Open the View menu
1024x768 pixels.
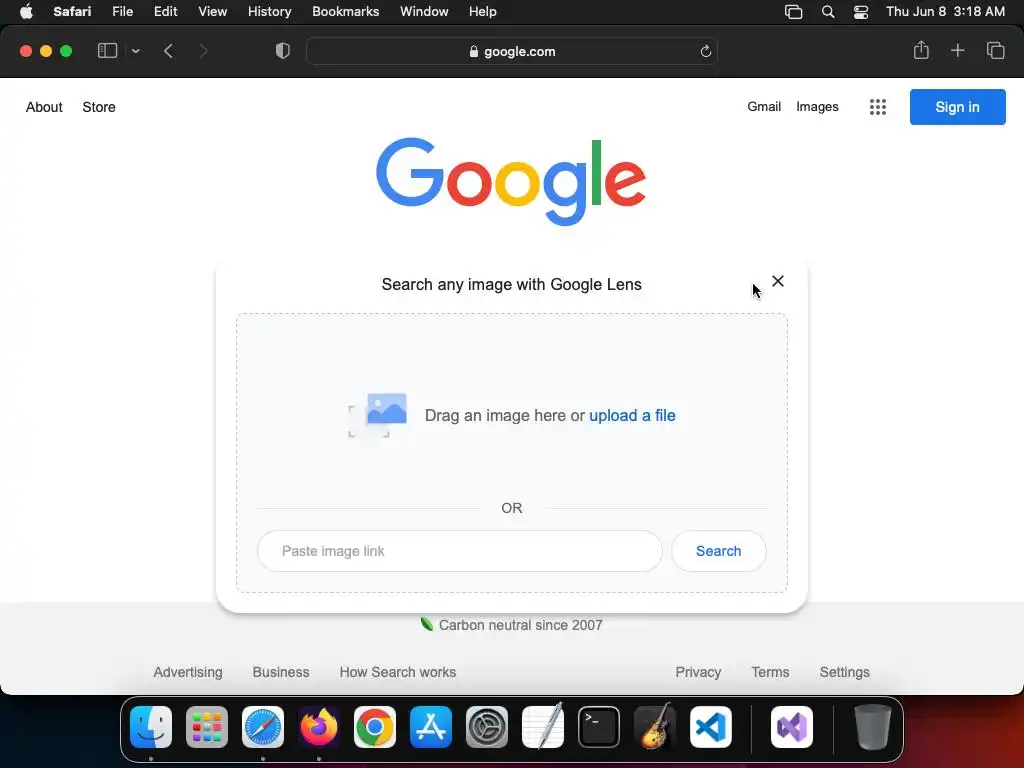tap(212, 12)
